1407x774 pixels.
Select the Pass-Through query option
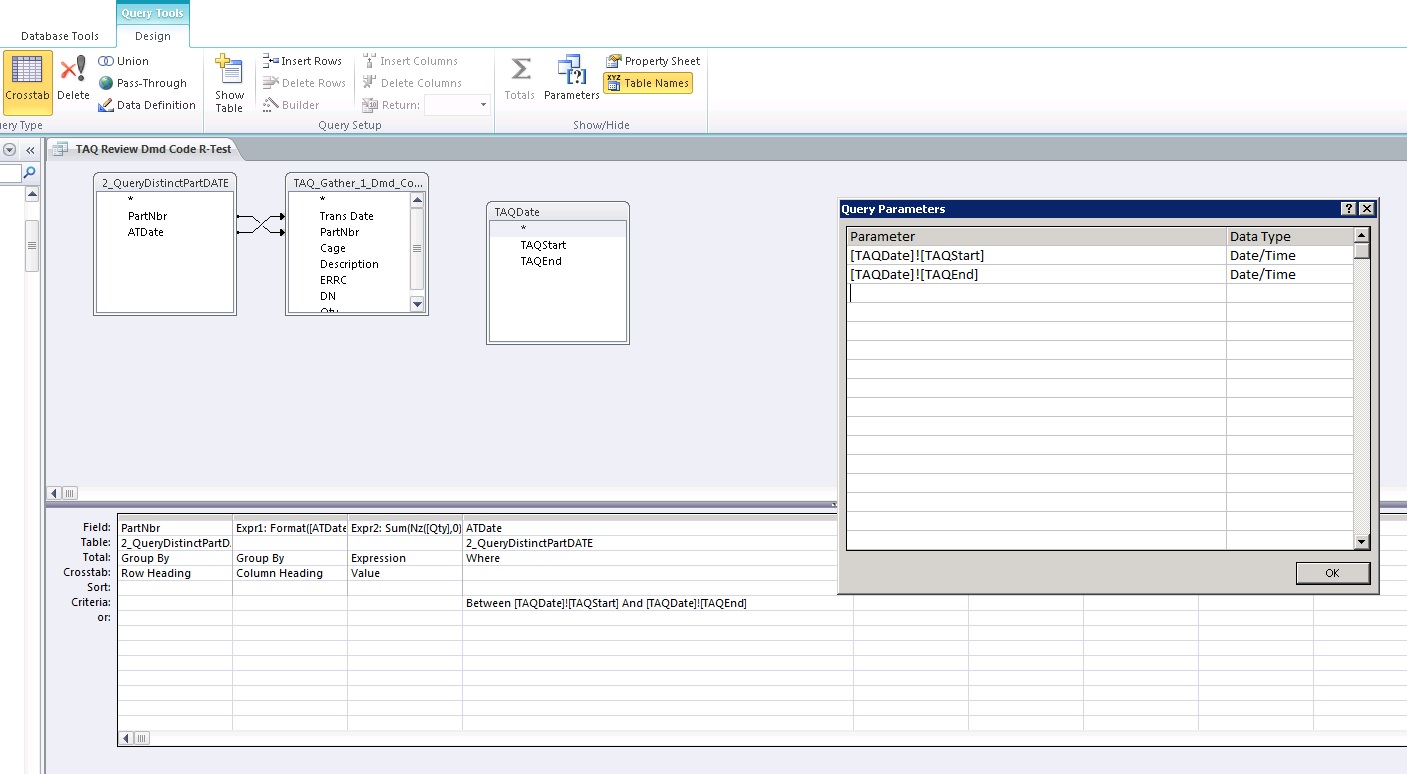143,83
